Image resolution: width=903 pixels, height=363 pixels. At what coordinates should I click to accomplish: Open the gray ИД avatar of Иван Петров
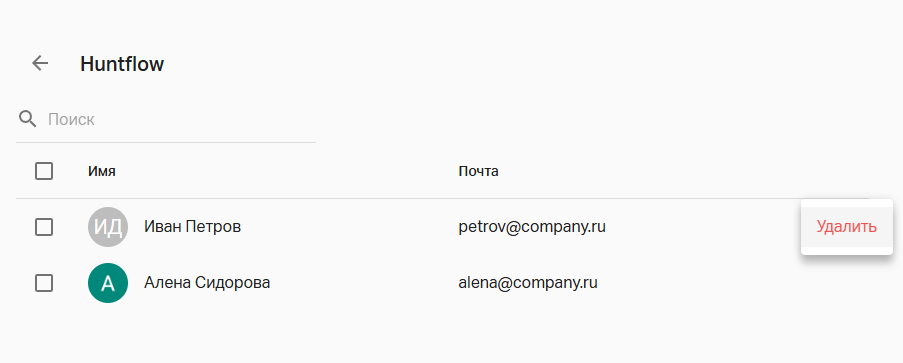108,227
